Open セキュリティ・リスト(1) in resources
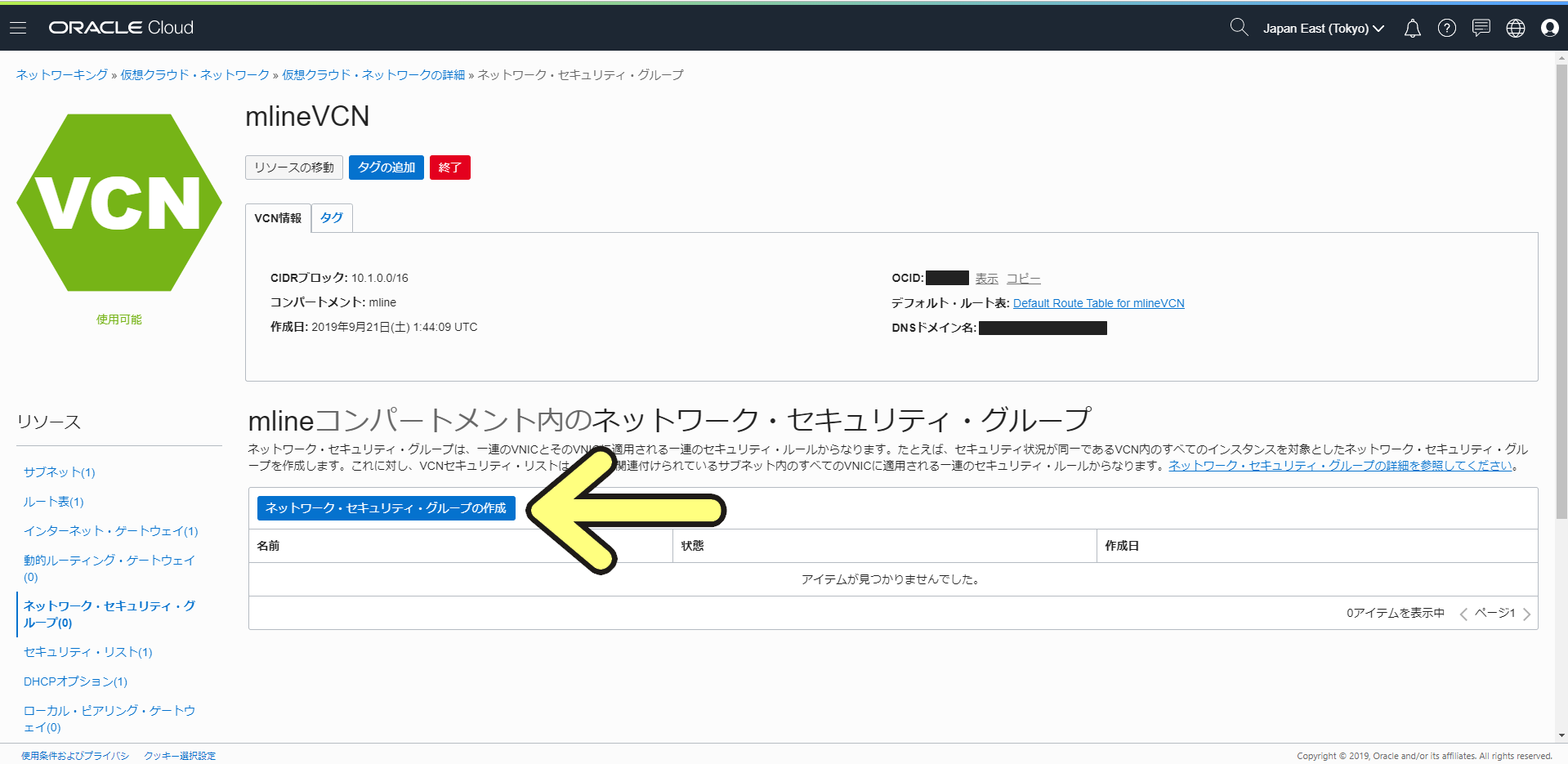The height and width of the screenshot is (764, 1568). click(x=88, y=652)
